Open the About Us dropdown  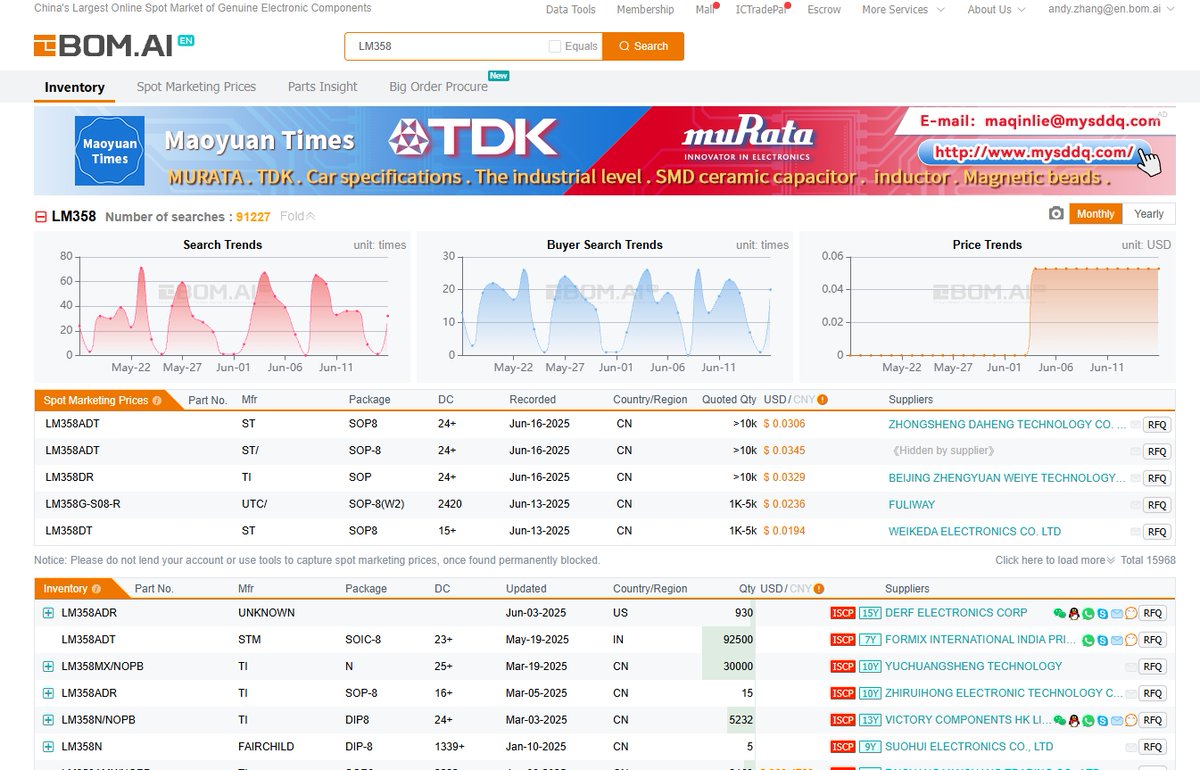coord(996,10)
